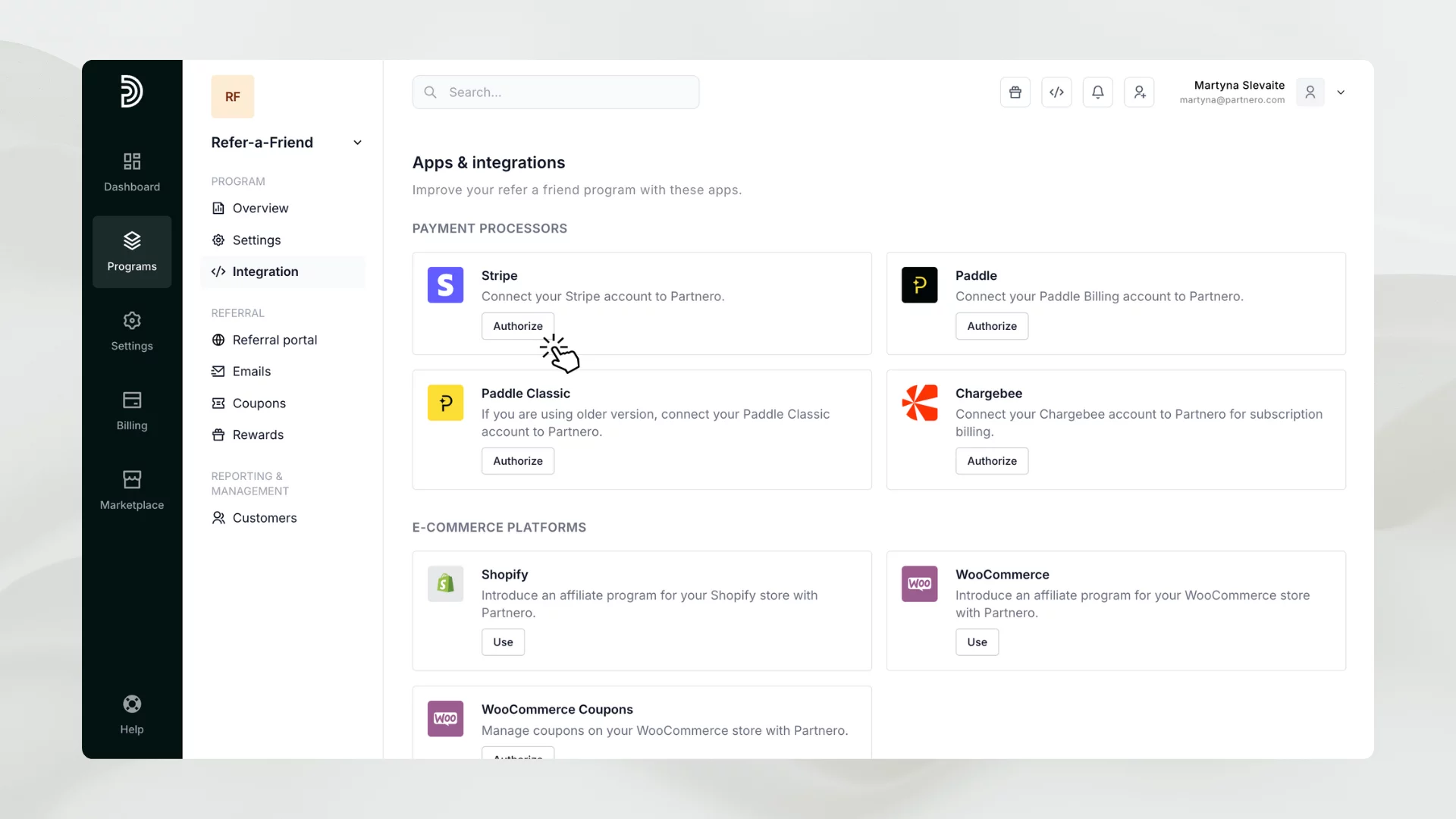Expand the Refer-a-Friend program dropdown
Image resolution: width=1456 pixels, height=819 pixels.
(x=357, y=143)
